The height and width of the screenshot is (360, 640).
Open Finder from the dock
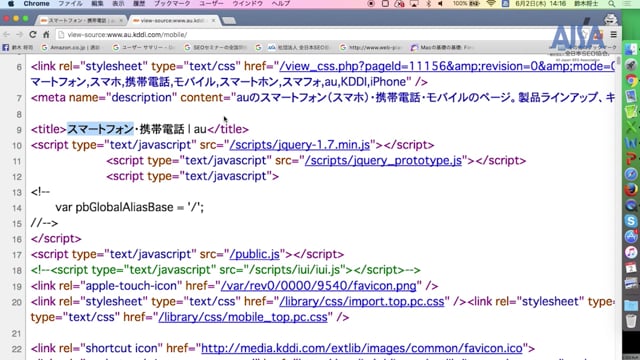pyautogui.click(x=631, y=49)
